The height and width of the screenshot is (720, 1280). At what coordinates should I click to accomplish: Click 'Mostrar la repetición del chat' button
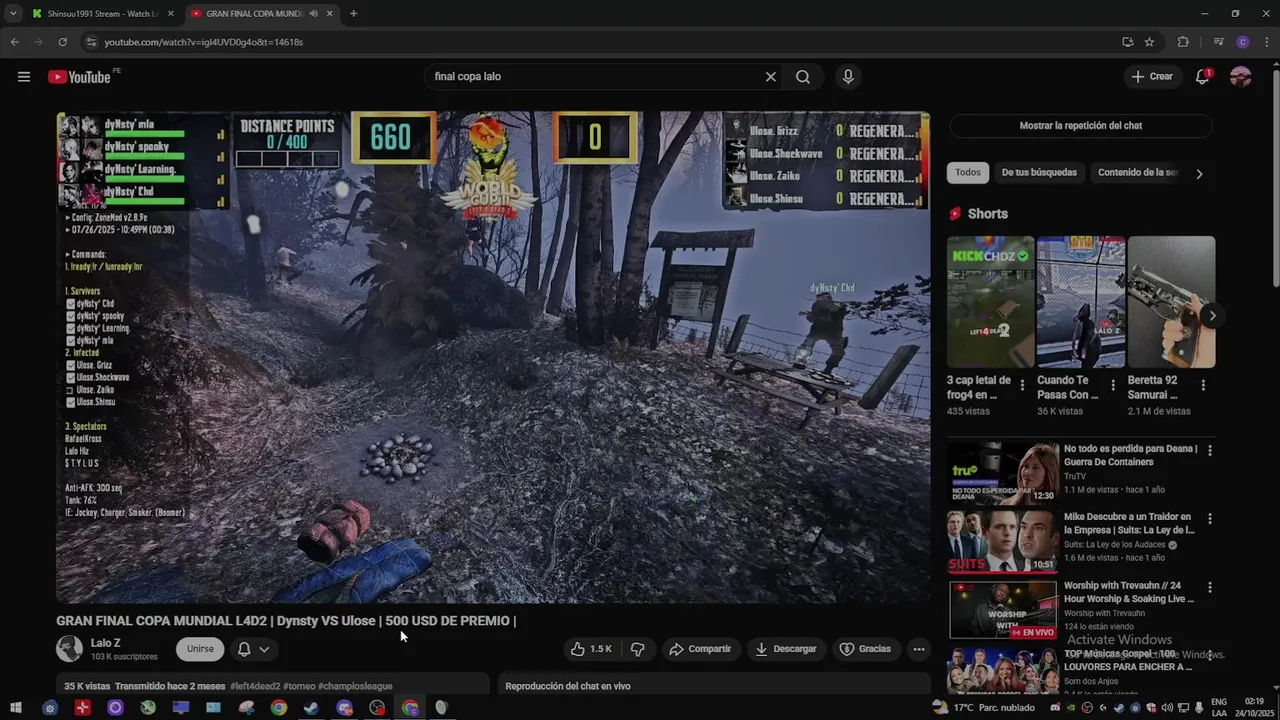[x=1080, y=126]
